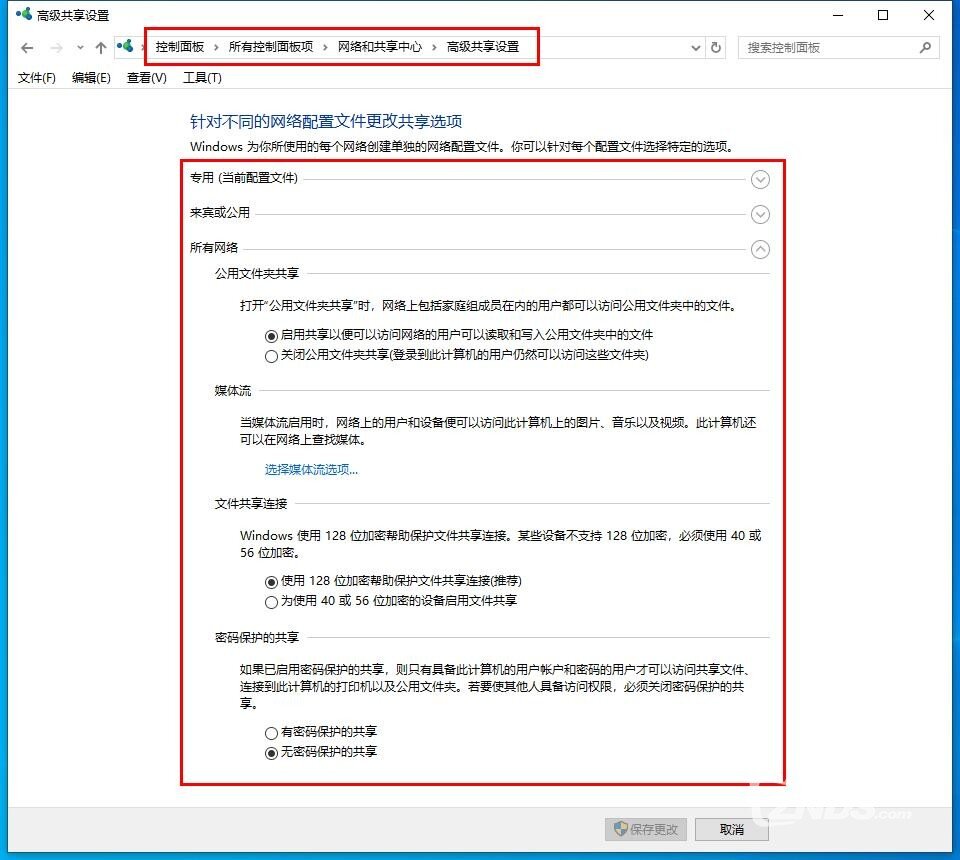The width and height of the screenshot is (960, 860).
Task: Click the Back navigation arrow
Action: tap(27, 48)
